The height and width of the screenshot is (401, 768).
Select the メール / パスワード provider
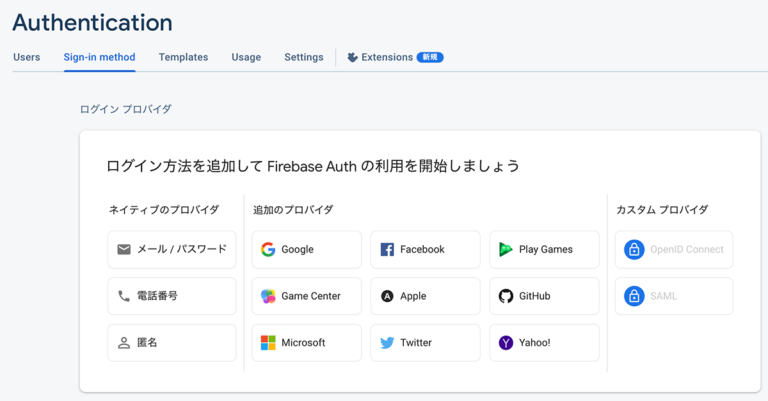pos(172,250)
